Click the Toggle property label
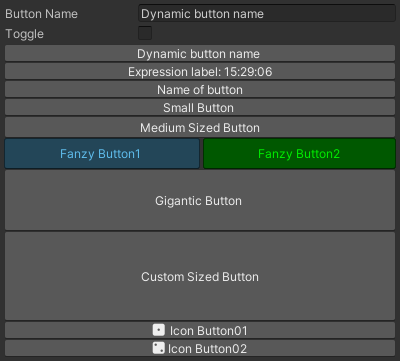The image size is (400, 361). coord(25,34)
